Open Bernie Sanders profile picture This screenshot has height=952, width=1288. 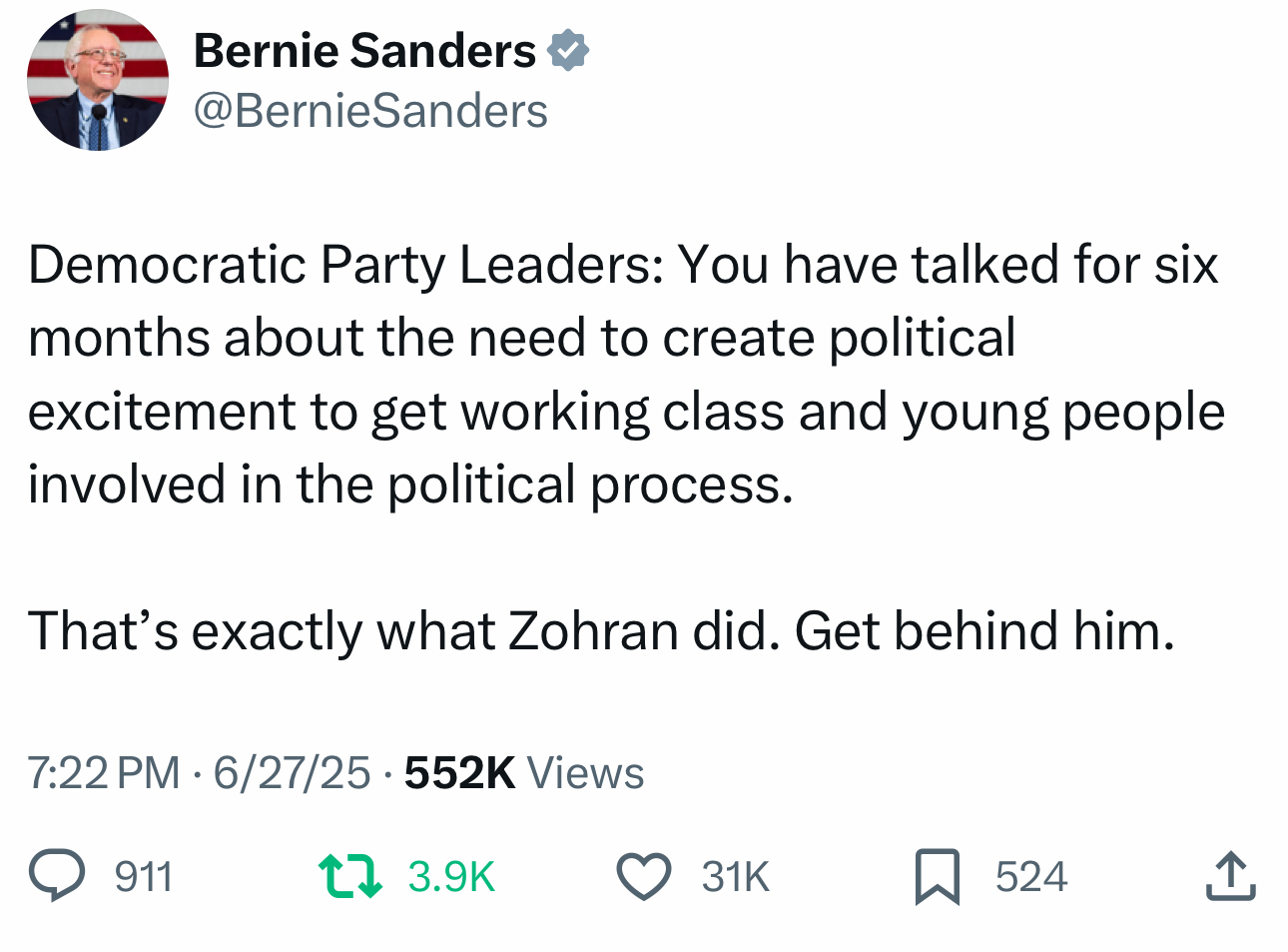(x=98, y=80)
